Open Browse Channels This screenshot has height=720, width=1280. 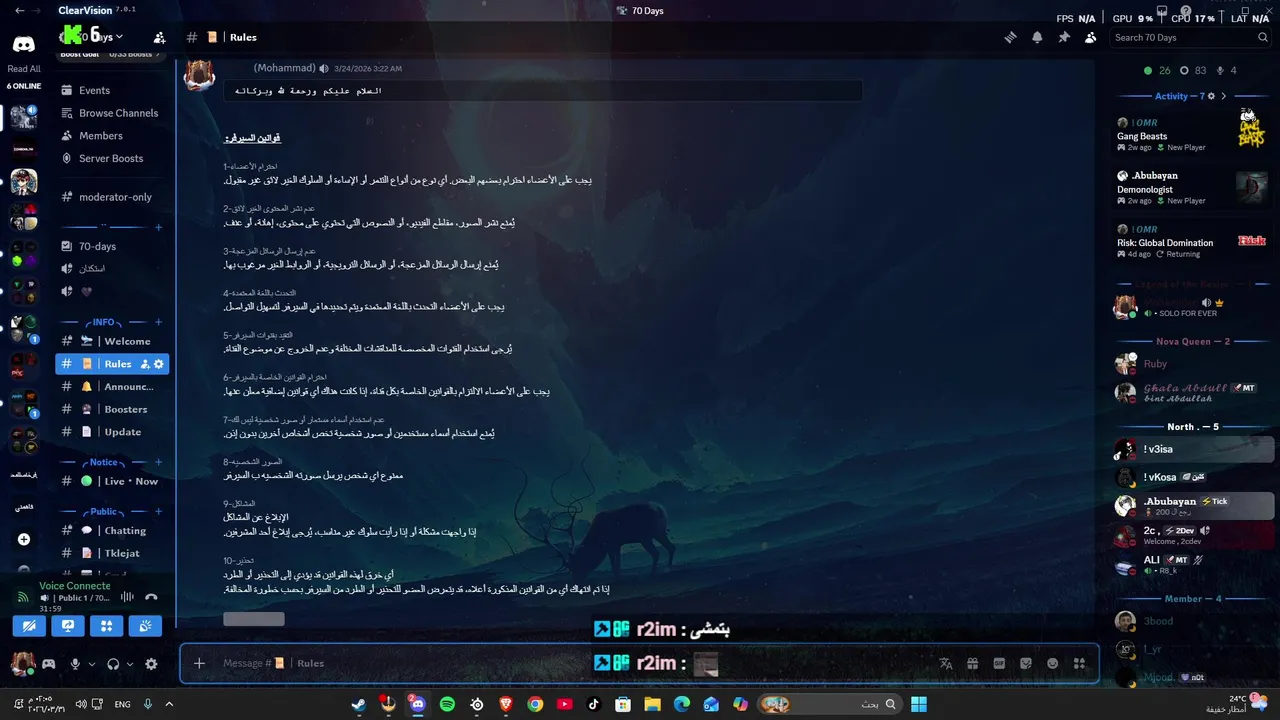pyautogui.click(x=112, y=113)
